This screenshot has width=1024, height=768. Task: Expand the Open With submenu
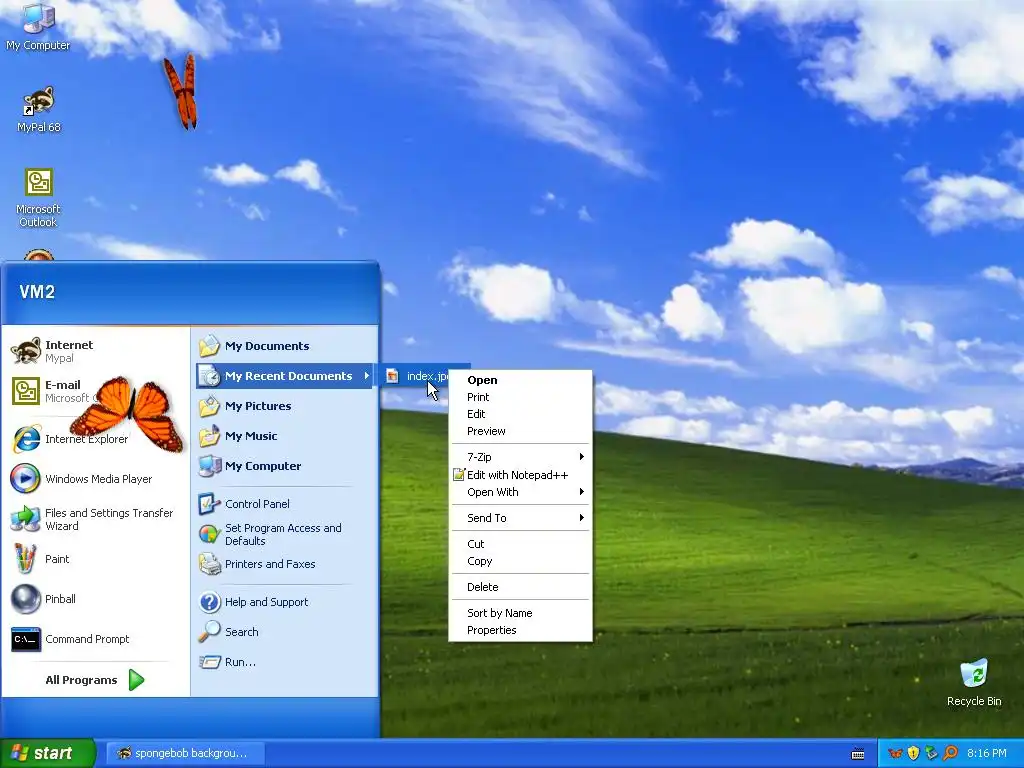(520, 492)
